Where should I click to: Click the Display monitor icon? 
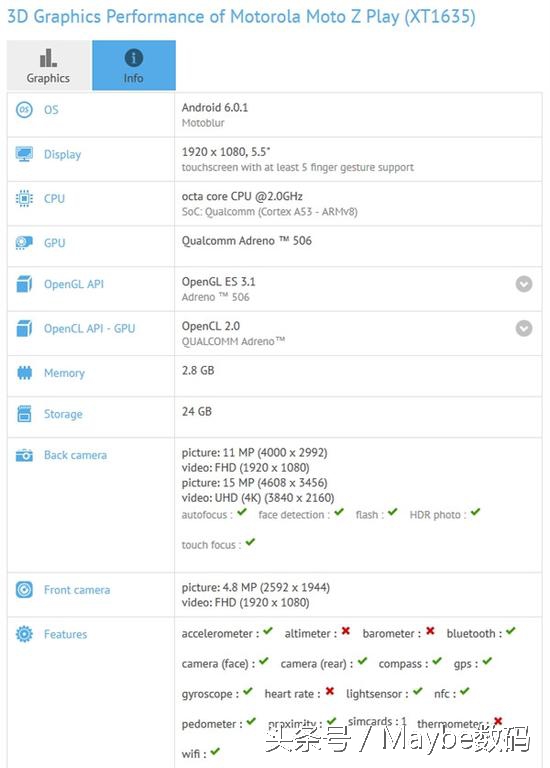coord(24,154)
